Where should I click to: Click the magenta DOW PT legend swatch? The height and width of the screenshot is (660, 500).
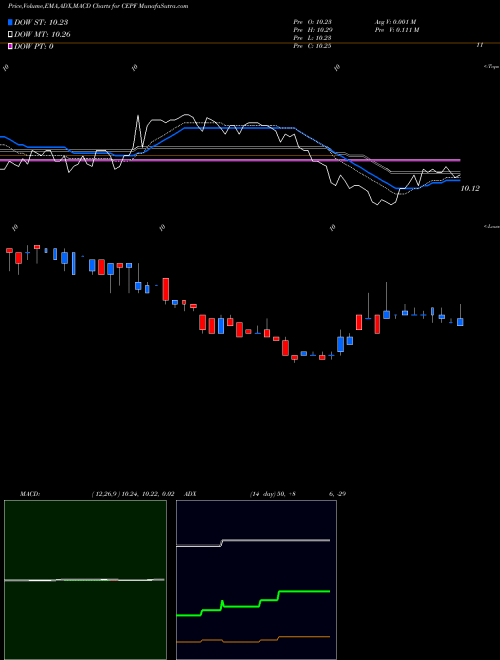[x=11, y=46]
